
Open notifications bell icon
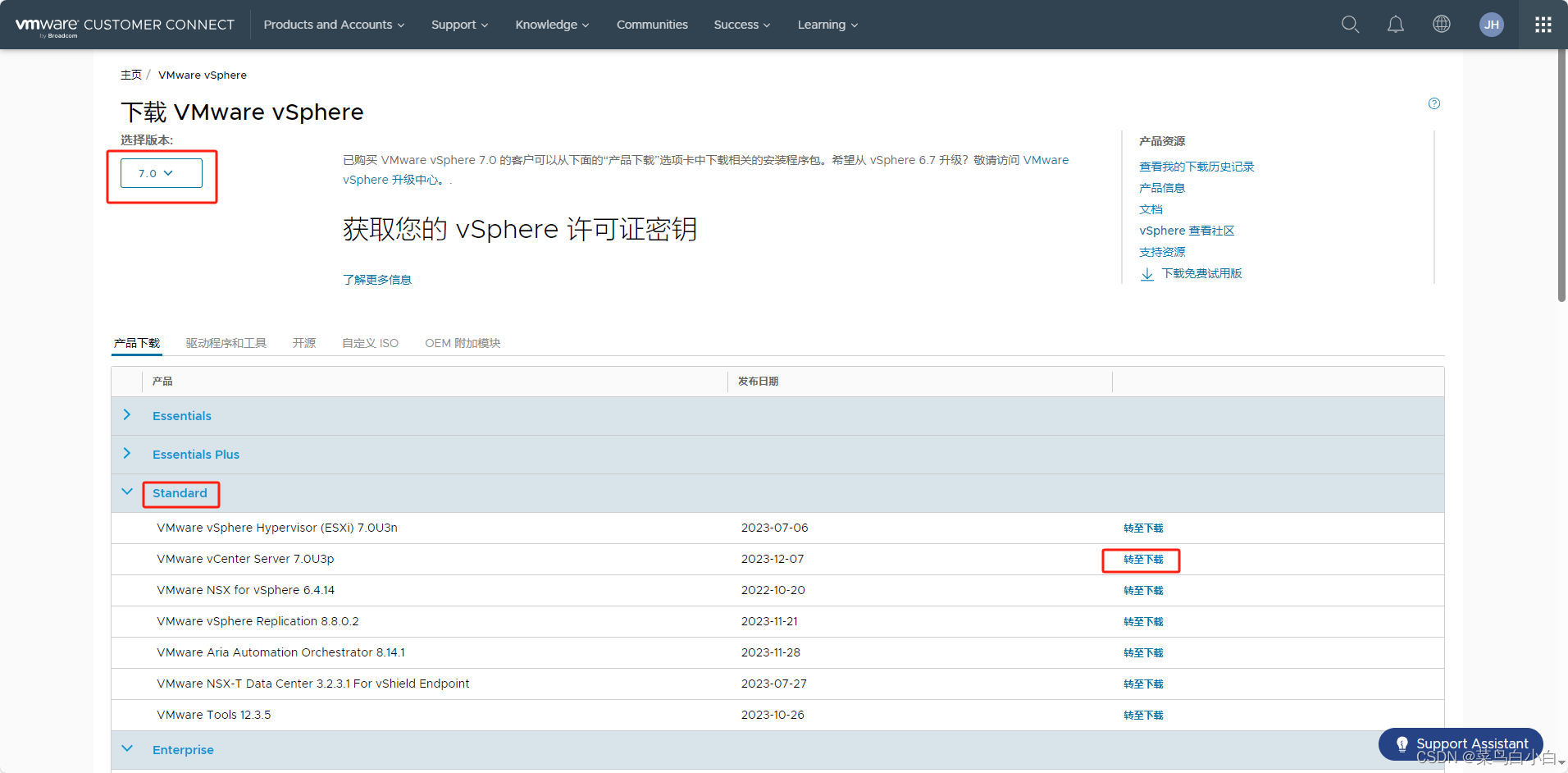click(x=1395, y=25)
